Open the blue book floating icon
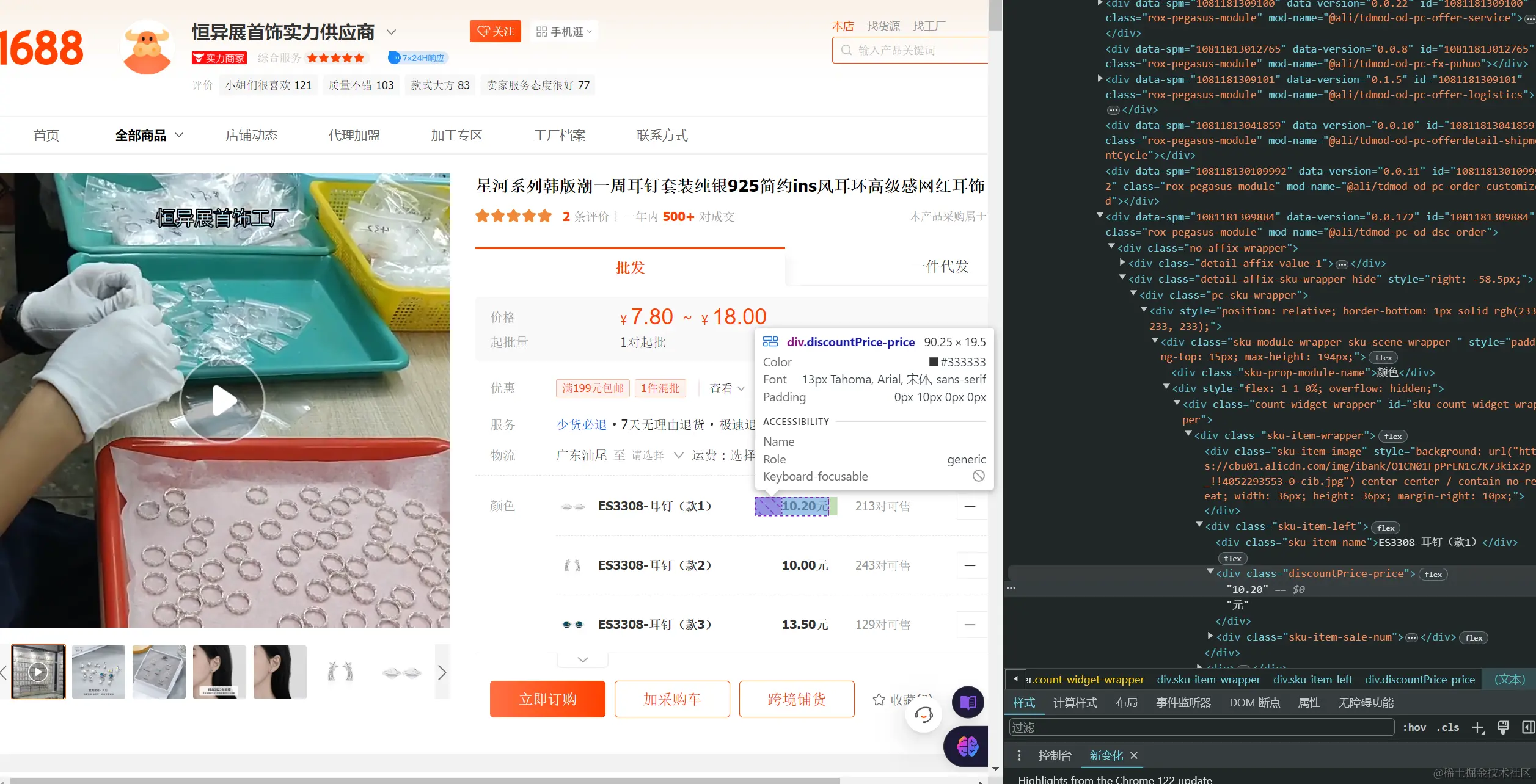 coord(968,702)
